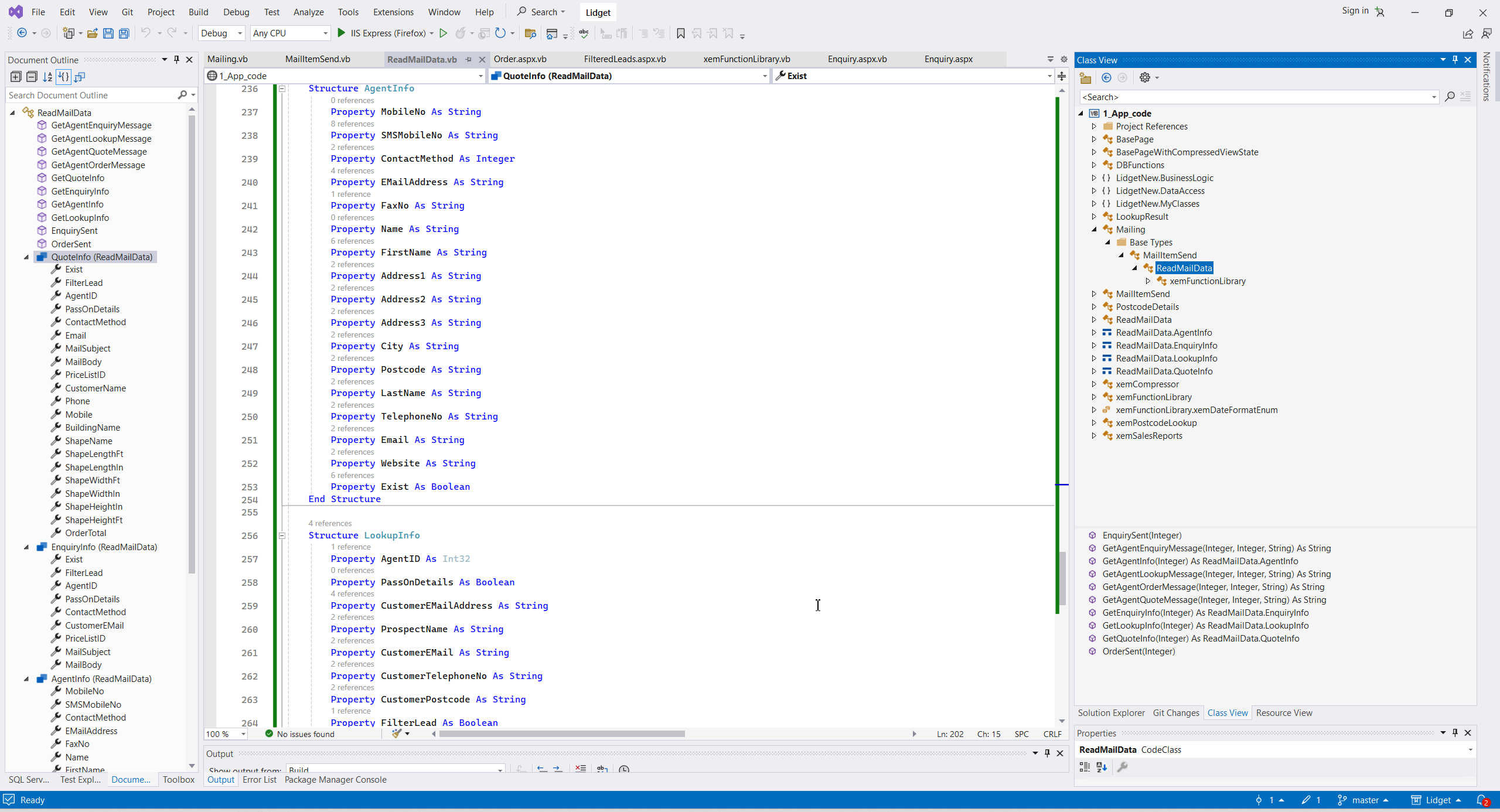Screen dimensions: 1500x812
Task: Pin the ReadMailData.vb tab
Action: pos(468,59)
